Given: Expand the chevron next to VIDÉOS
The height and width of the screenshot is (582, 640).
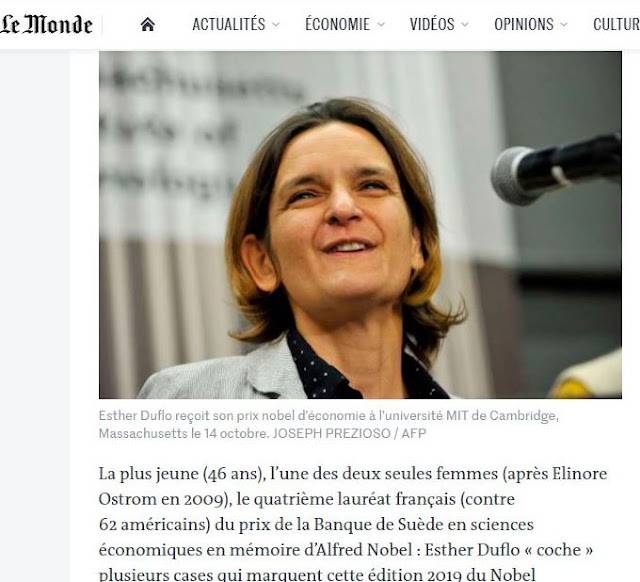Looking at the screenshot, I should pyautogui.click(x=465, y=24).
